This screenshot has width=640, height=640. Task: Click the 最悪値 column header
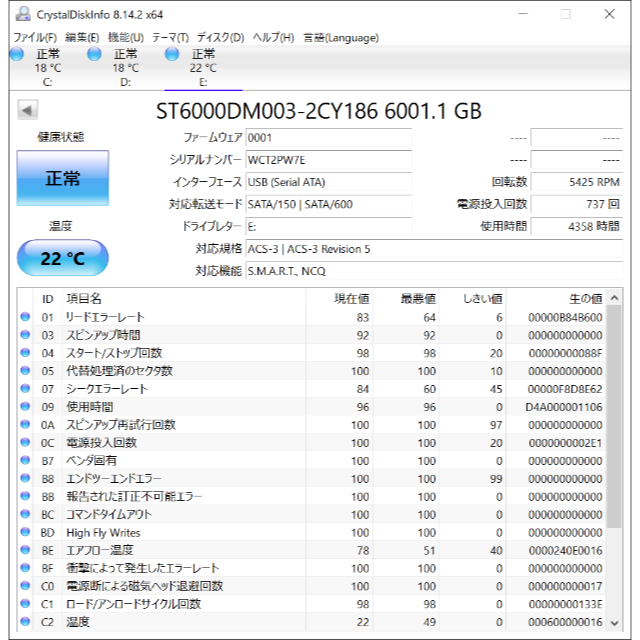pyautogui.click(x=406, y=299)
